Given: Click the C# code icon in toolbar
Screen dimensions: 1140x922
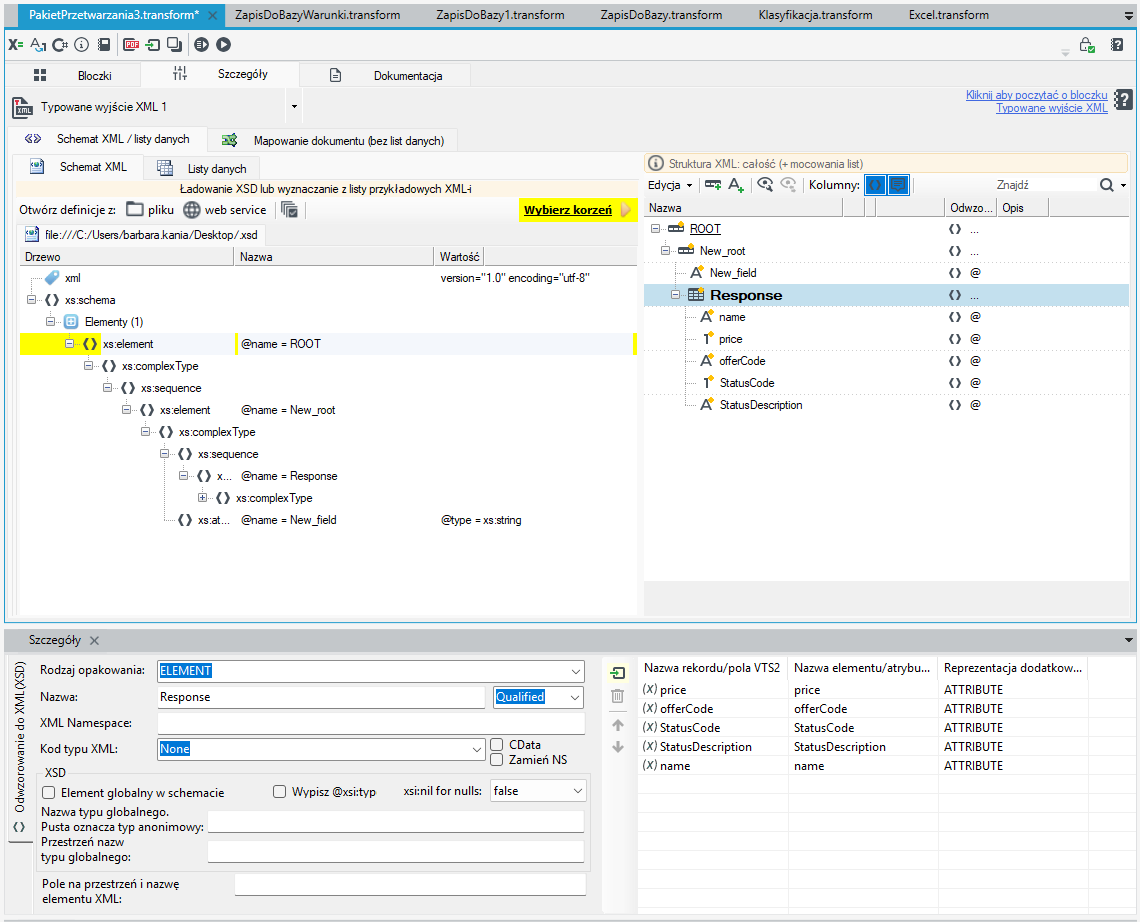Looking at the screenshot, I should pyautogui.click(x=60, y=45).
